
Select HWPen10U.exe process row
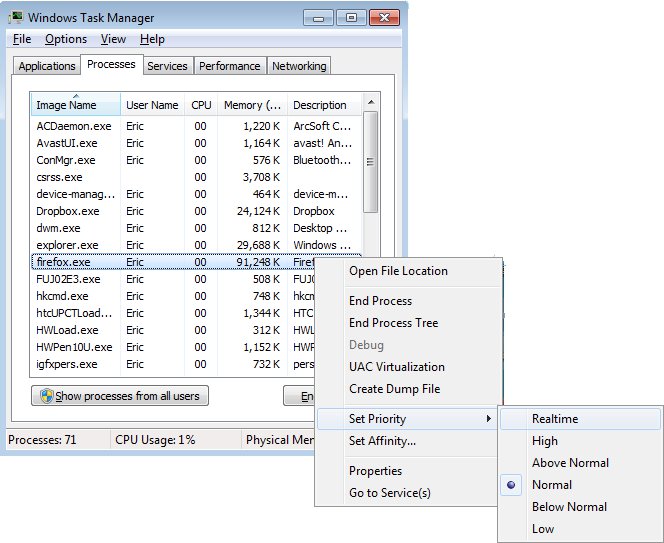173,347
